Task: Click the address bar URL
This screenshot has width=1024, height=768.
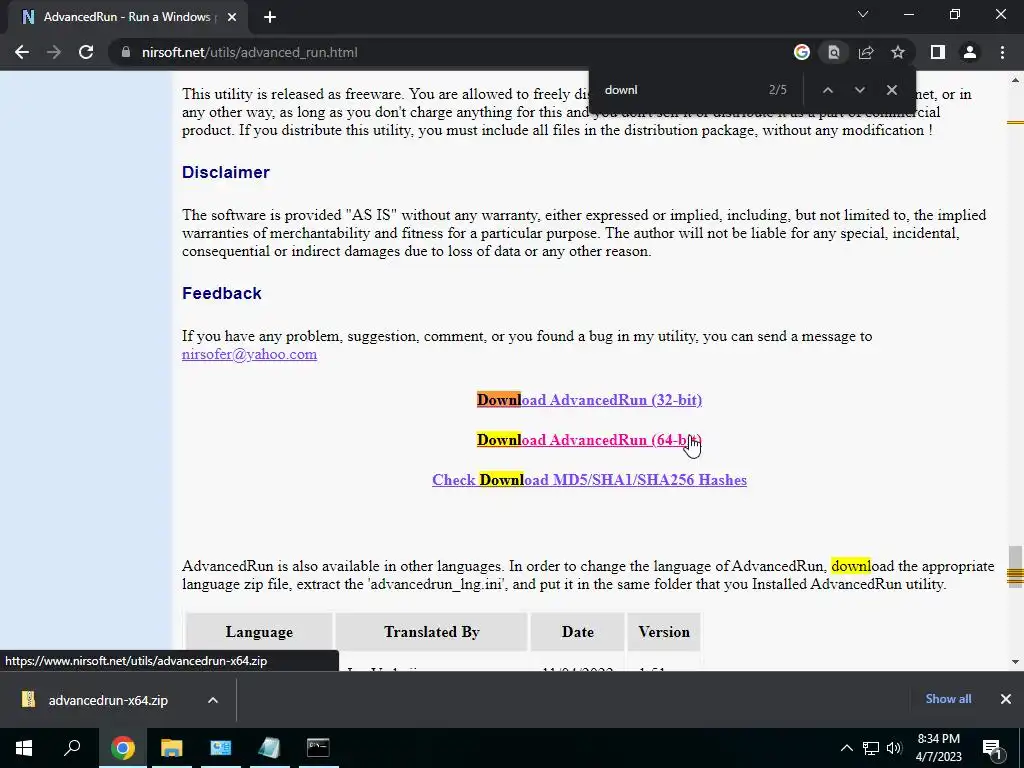Action: tap(249, 52)
